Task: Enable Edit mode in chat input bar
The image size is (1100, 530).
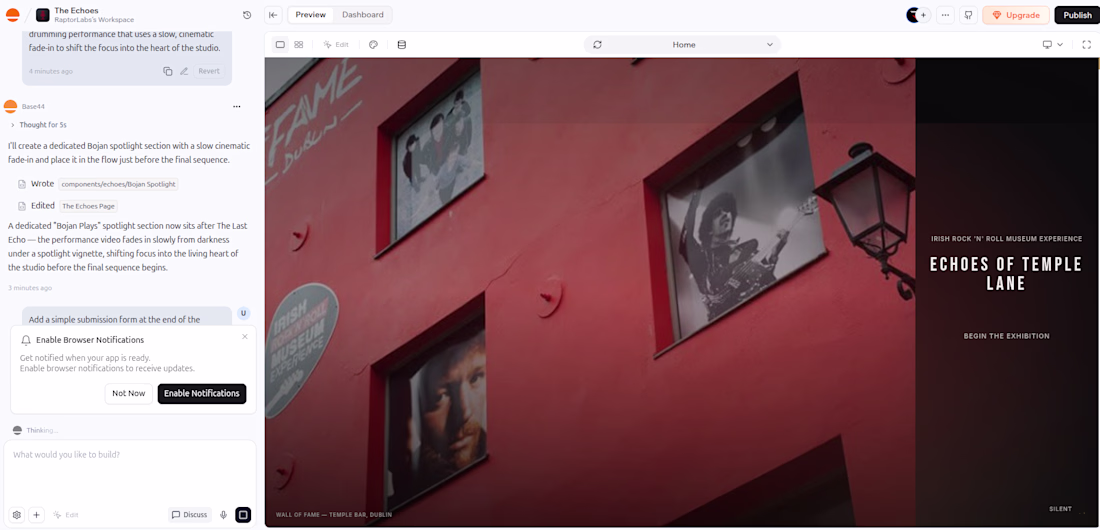Action: pos(66,515)
